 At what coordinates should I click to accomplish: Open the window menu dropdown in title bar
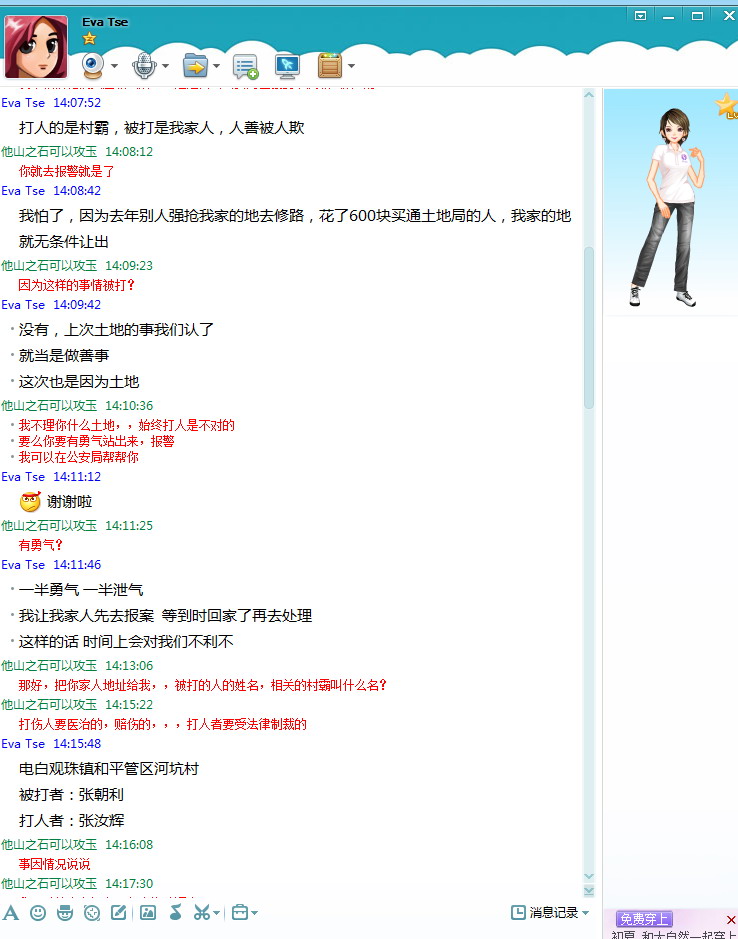pyautogui.click(x=641, y=15)
